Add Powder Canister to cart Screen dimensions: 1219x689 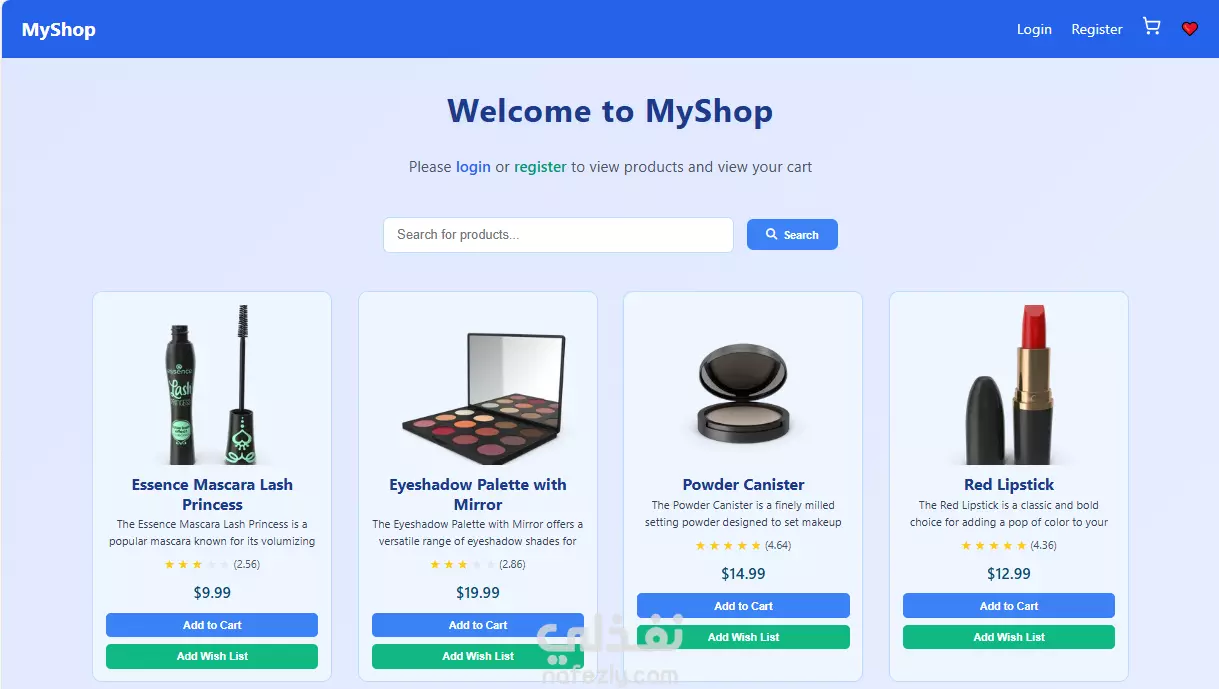[x=743, y=606]
